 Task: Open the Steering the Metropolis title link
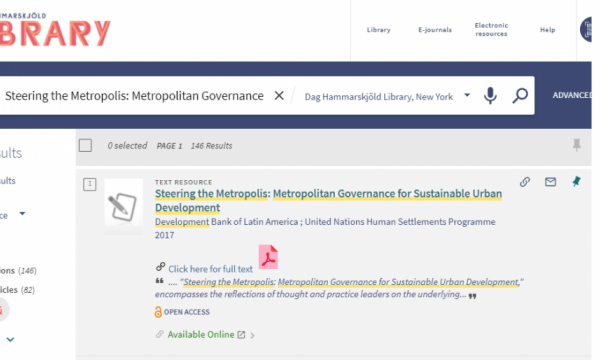[328, 200]
